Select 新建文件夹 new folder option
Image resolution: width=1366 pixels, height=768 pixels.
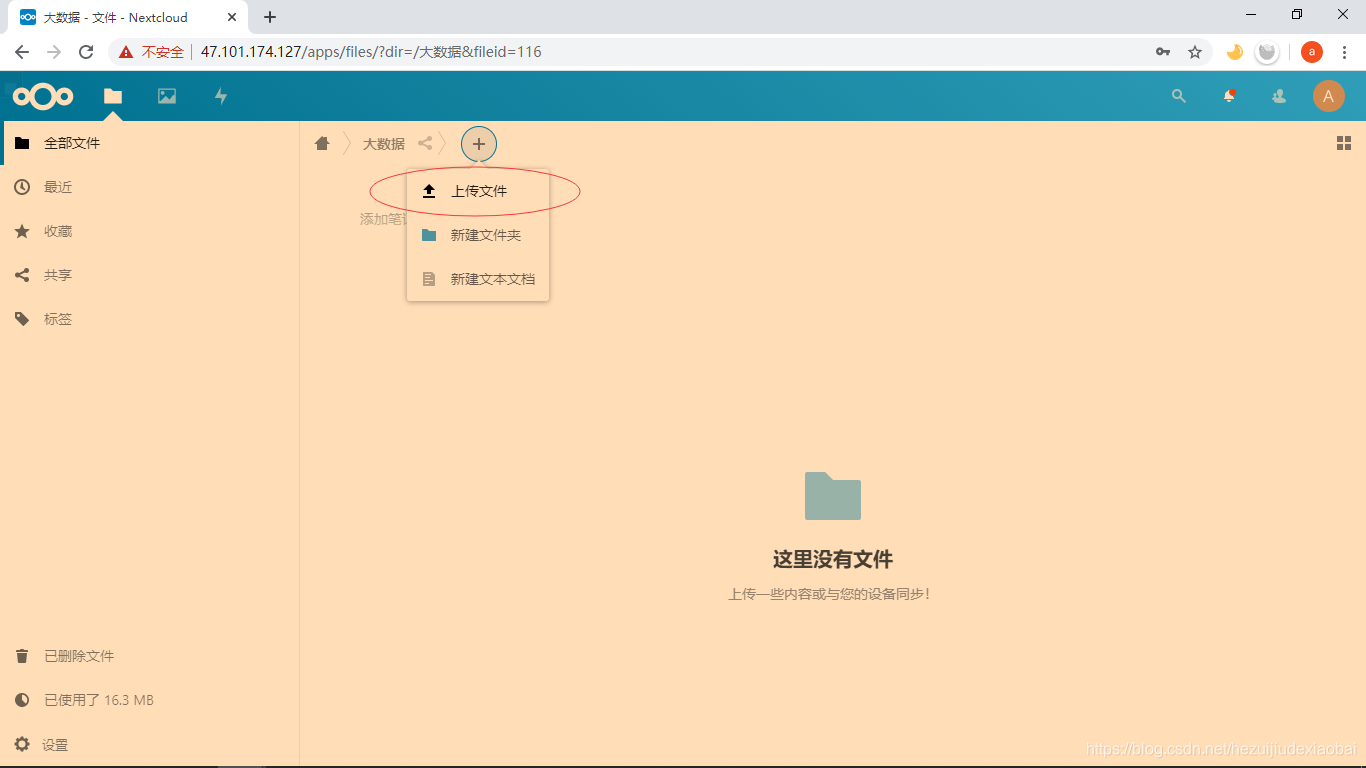point(478,235)
